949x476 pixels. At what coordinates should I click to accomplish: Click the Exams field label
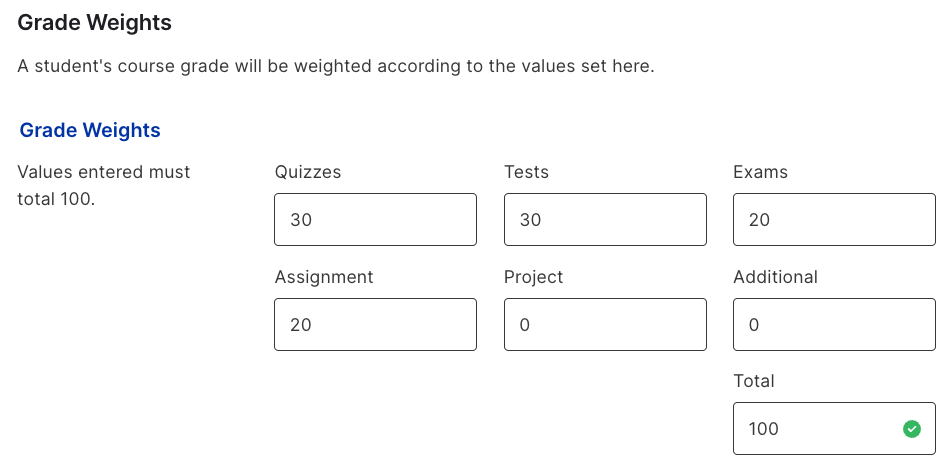tap(760, 172)
